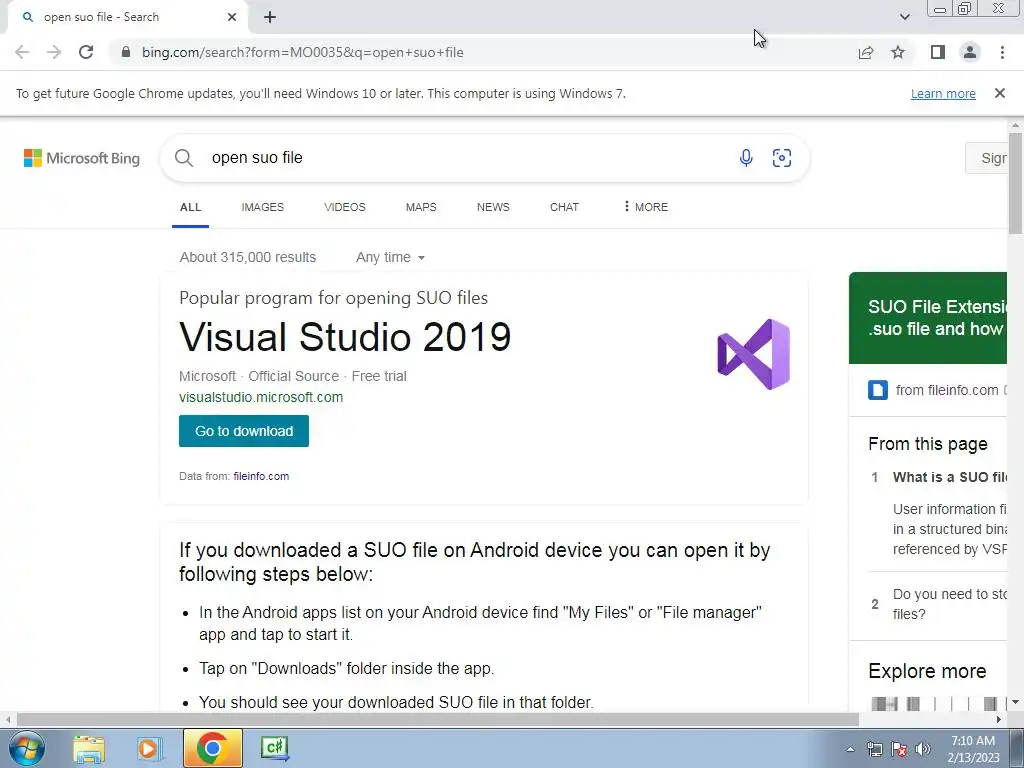Open a new tab with the plus button
Viewport: 1024px width, 768px height.
pyautogui.click(x=270, y=17)
